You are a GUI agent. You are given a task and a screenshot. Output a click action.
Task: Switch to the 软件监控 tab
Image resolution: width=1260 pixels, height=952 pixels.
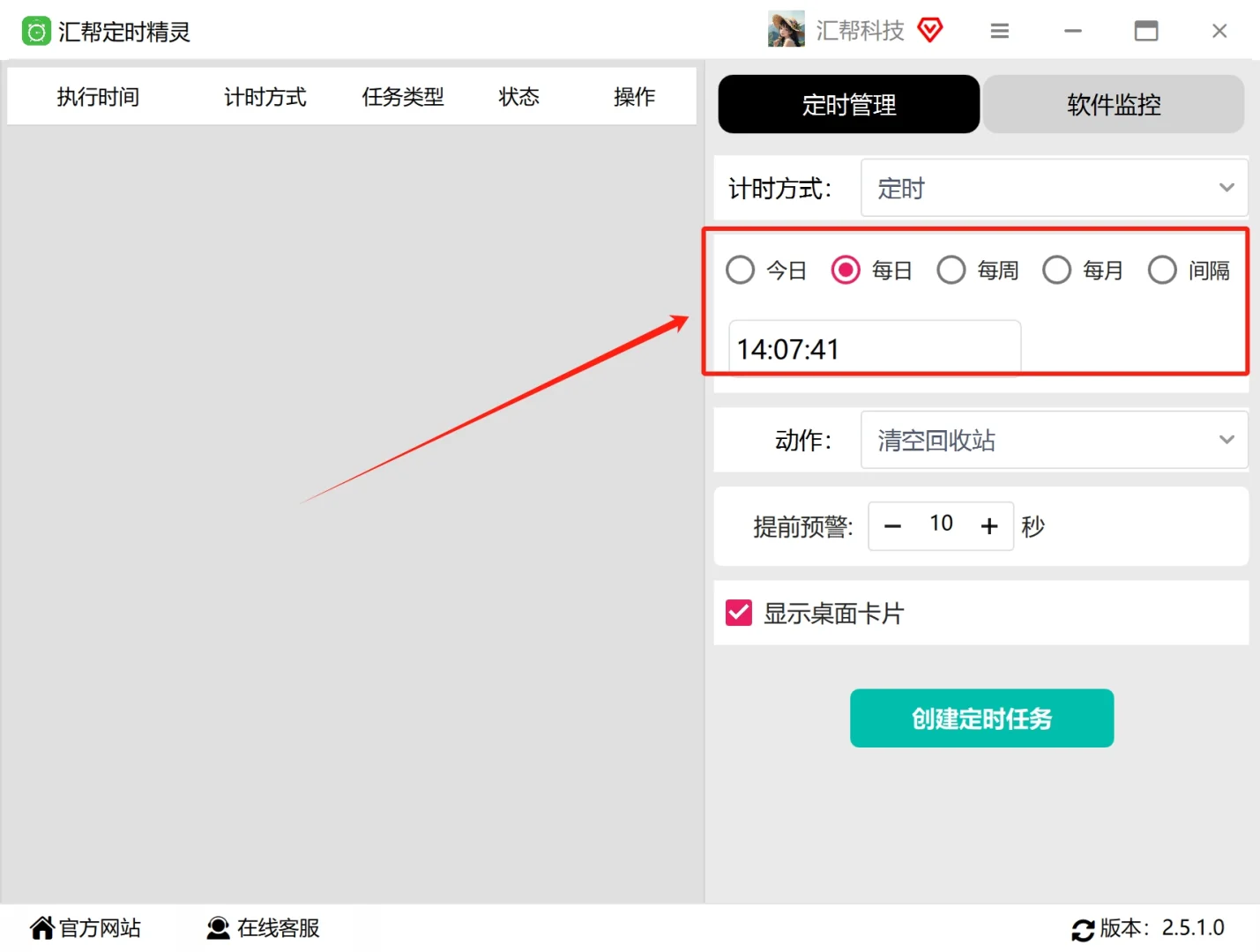[1114, 104]
